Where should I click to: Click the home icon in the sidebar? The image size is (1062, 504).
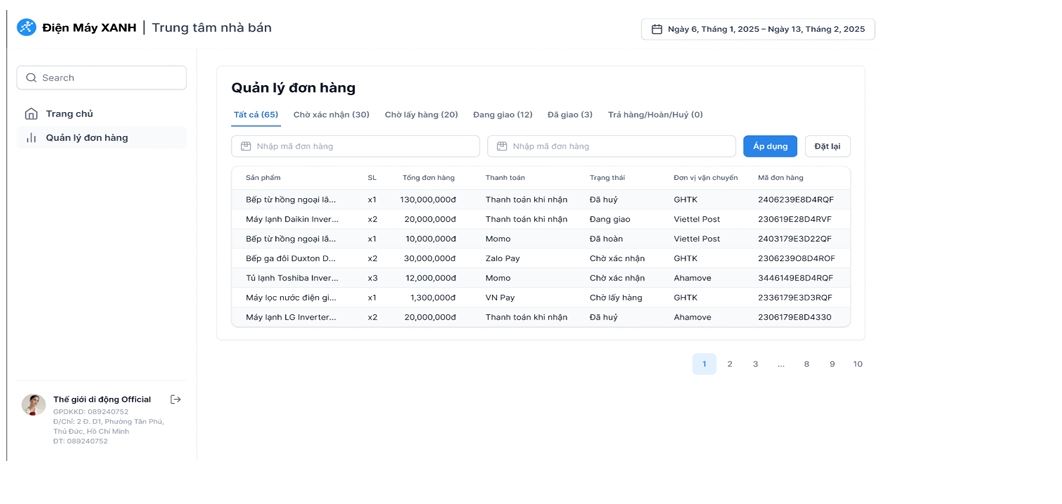32,114
